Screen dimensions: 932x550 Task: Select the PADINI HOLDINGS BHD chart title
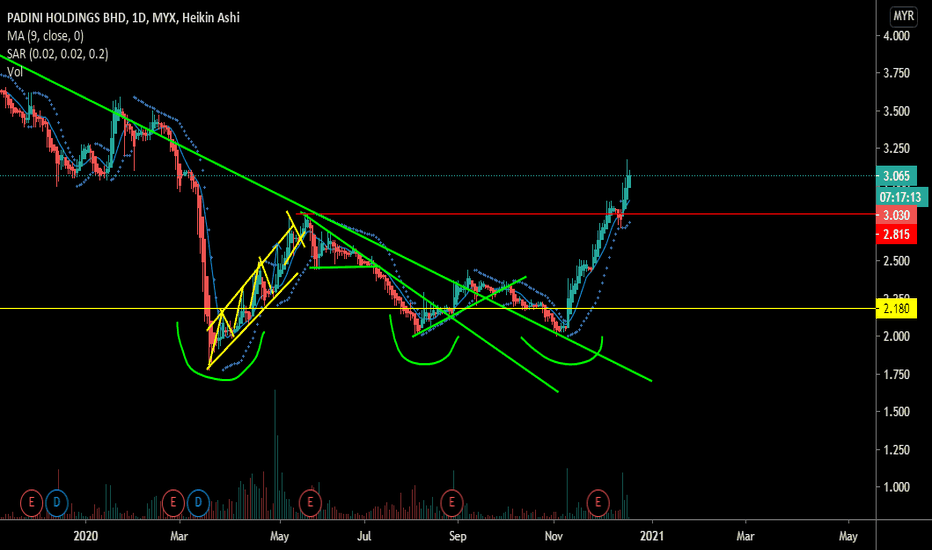click(x=123, y=18)
